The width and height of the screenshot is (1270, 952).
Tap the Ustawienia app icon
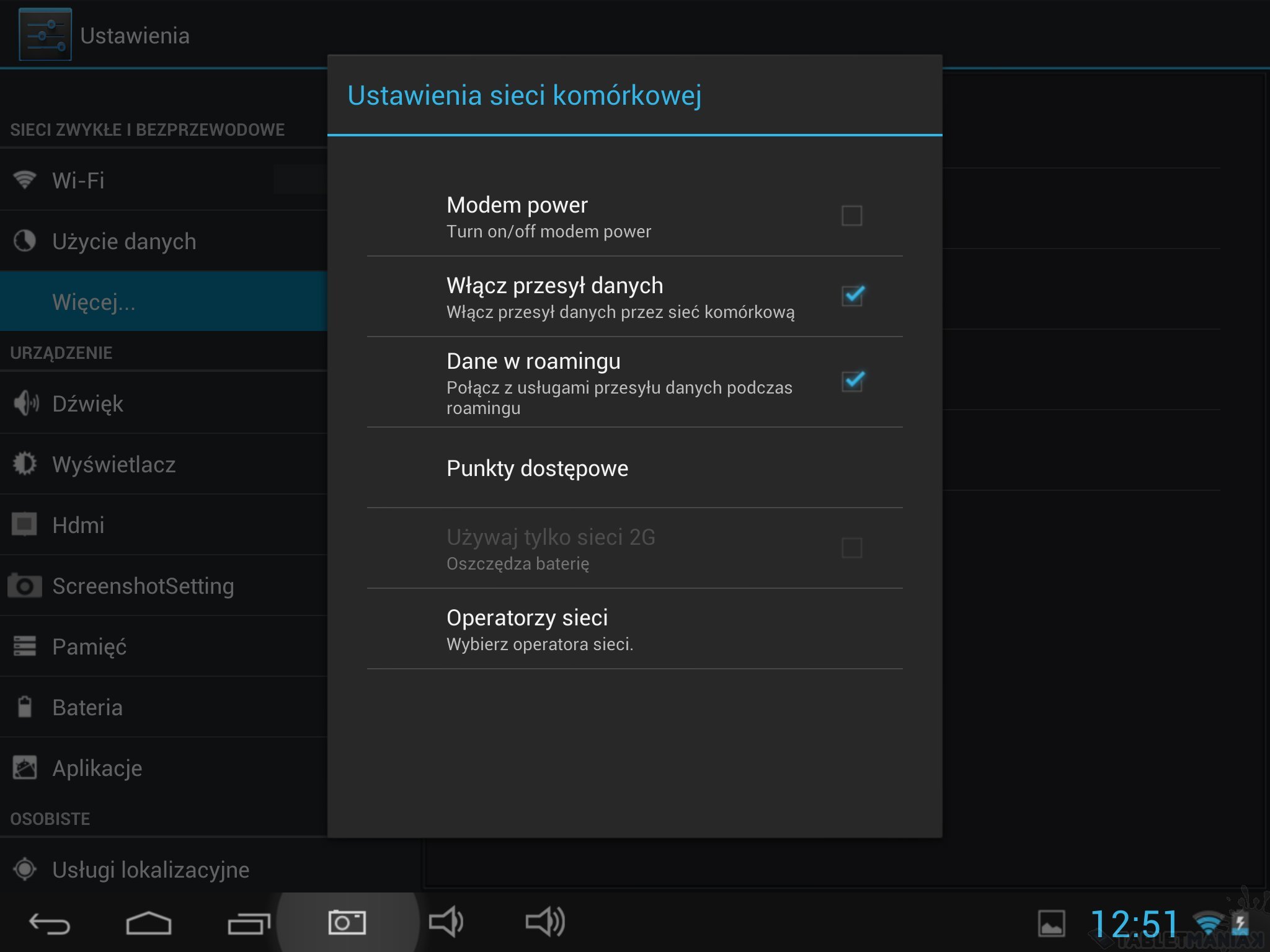(x=45, y=35)
